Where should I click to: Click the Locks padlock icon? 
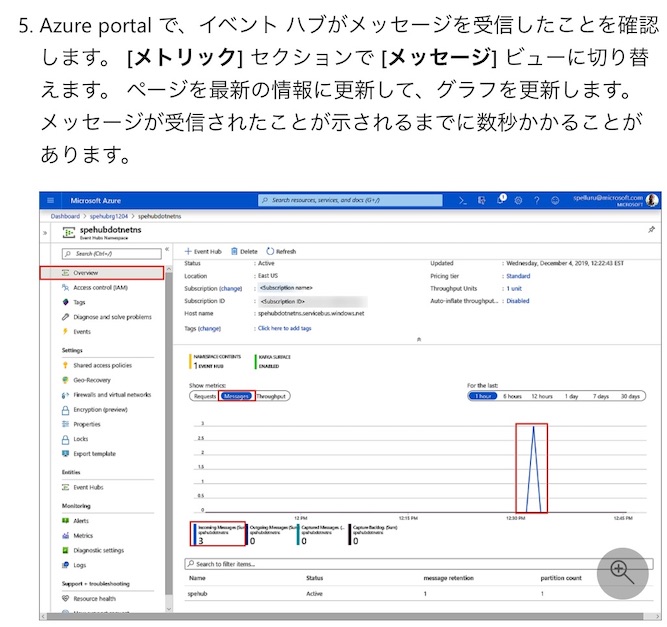65,439
